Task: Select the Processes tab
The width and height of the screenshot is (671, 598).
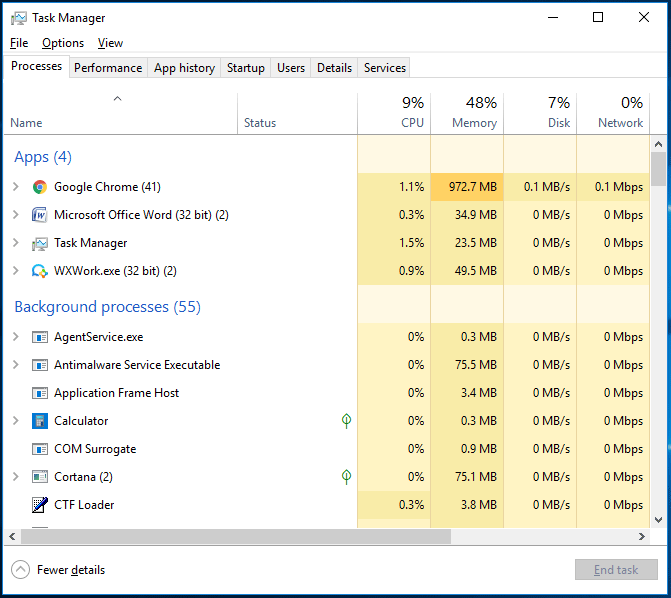Action: click(x=36, y=66)
